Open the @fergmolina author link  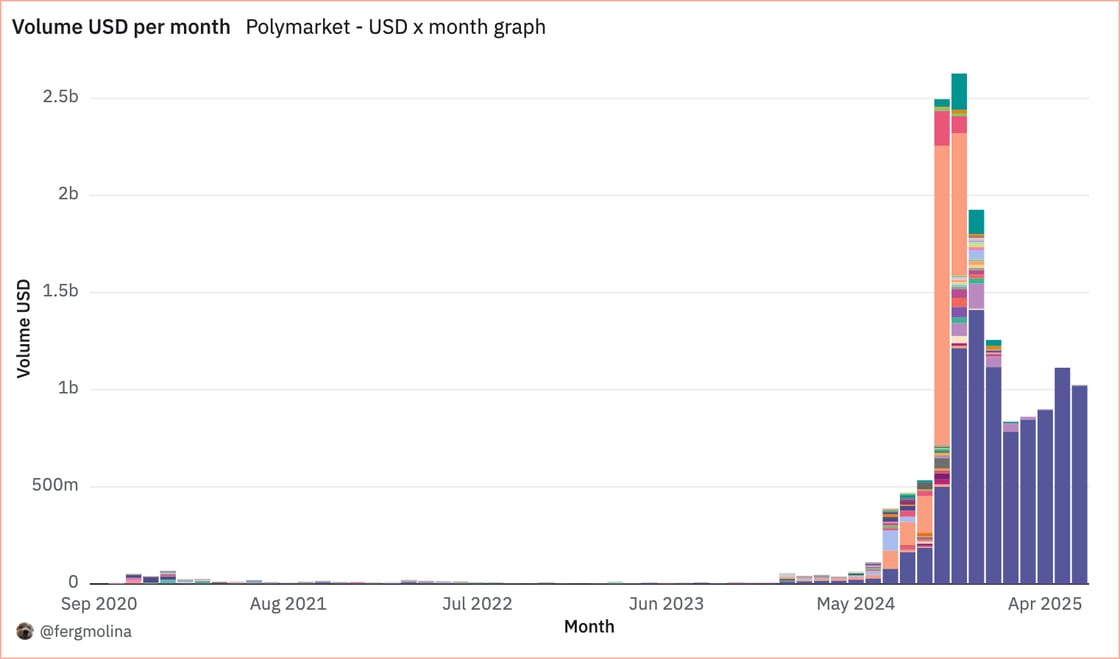86,631
